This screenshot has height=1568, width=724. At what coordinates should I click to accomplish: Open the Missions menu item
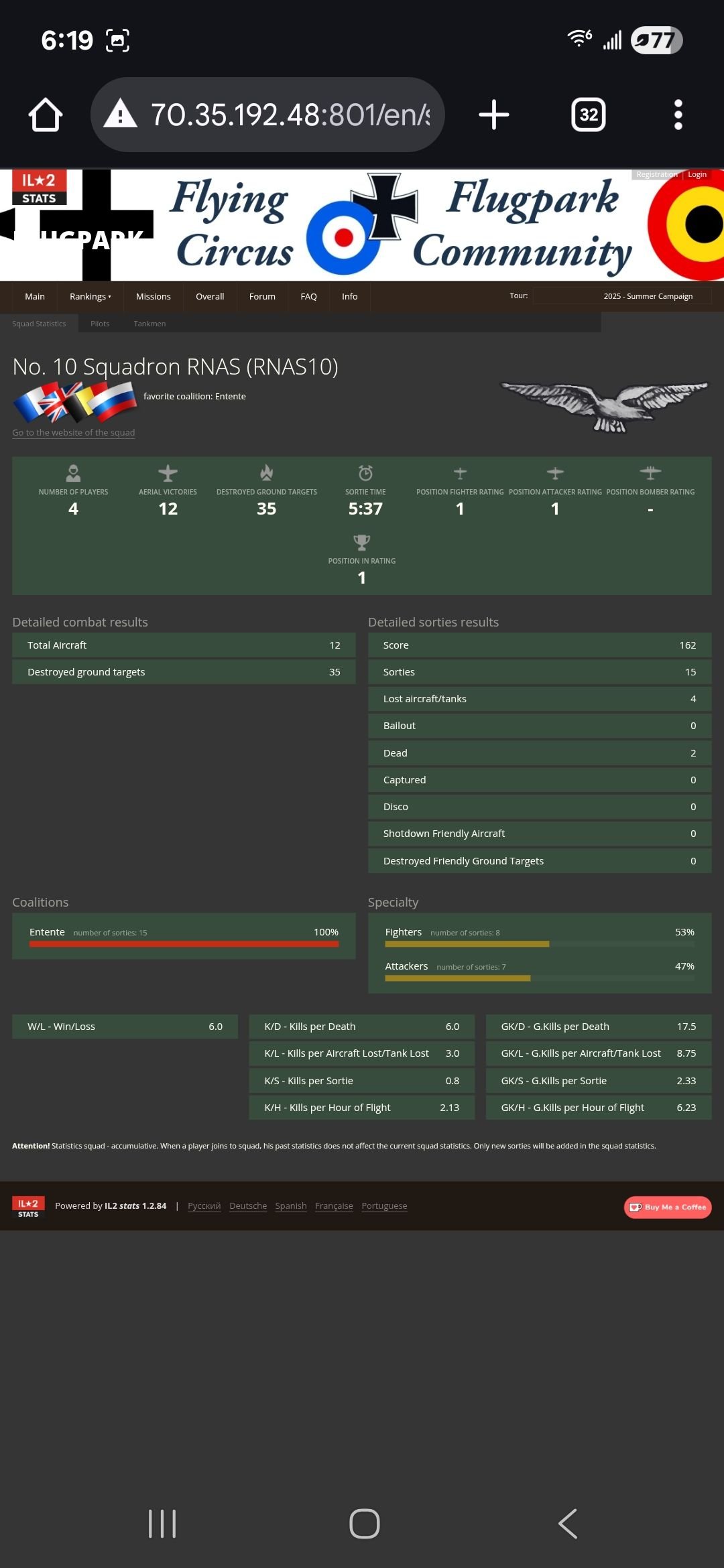tap(153, 296)
